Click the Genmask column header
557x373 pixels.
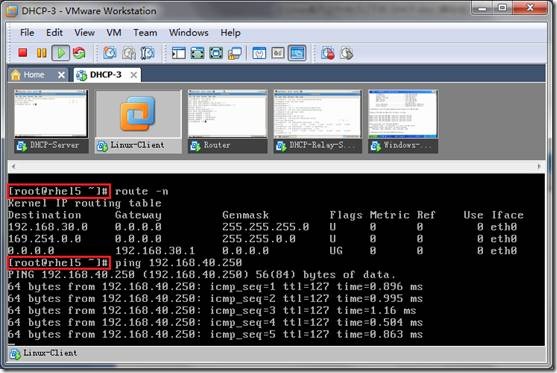click(x=245, y=215)
